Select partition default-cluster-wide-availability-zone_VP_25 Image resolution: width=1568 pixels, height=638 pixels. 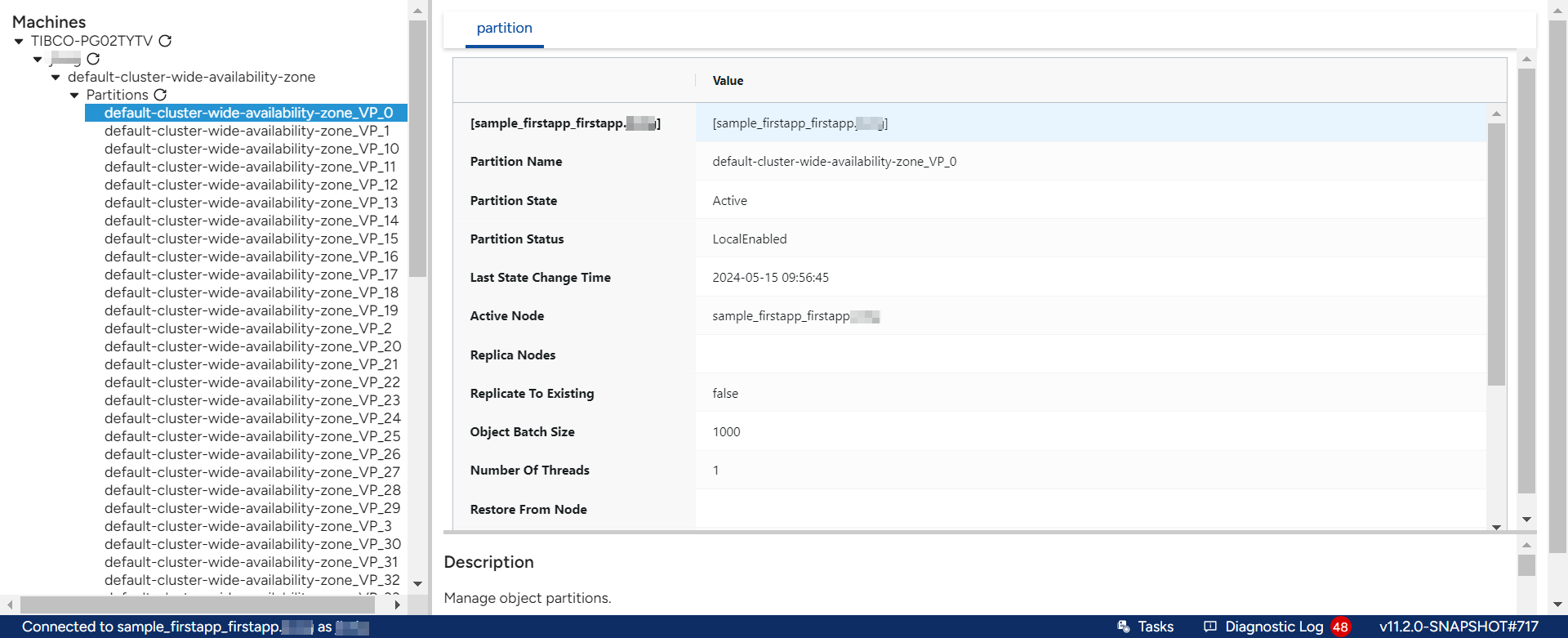[252, 436]
